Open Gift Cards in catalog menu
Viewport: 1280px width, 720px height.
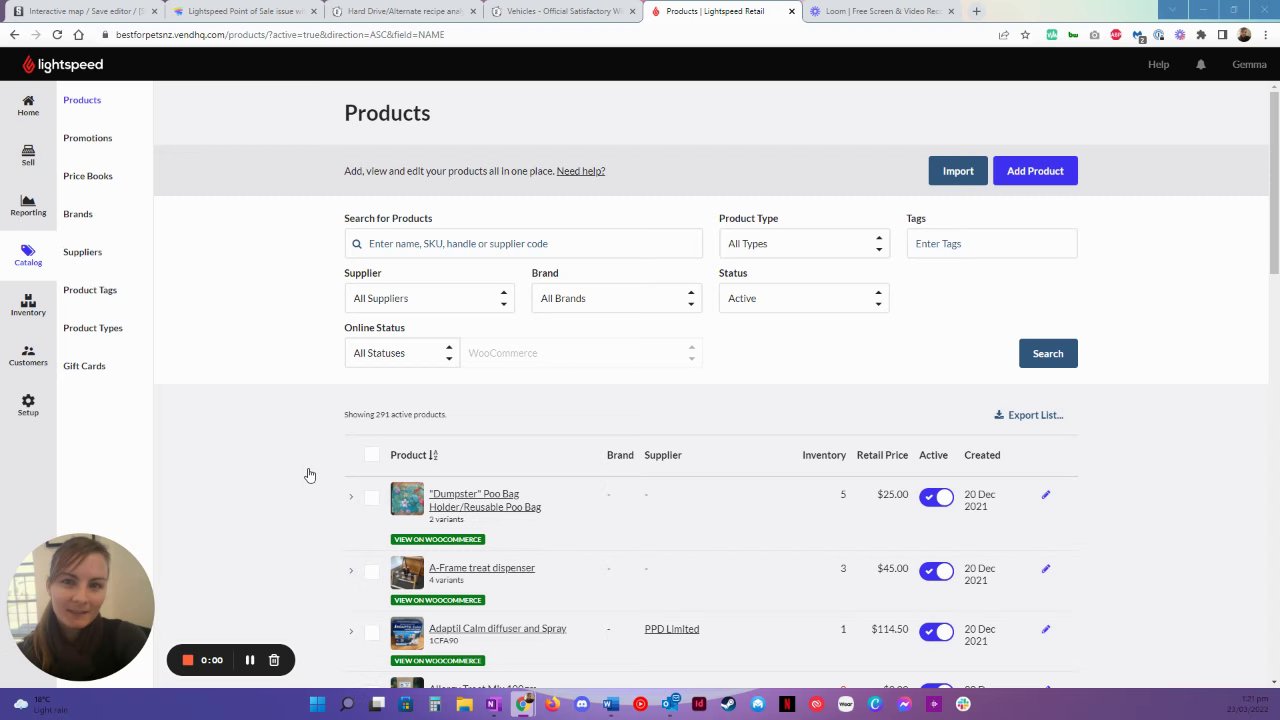pos(84,366)
